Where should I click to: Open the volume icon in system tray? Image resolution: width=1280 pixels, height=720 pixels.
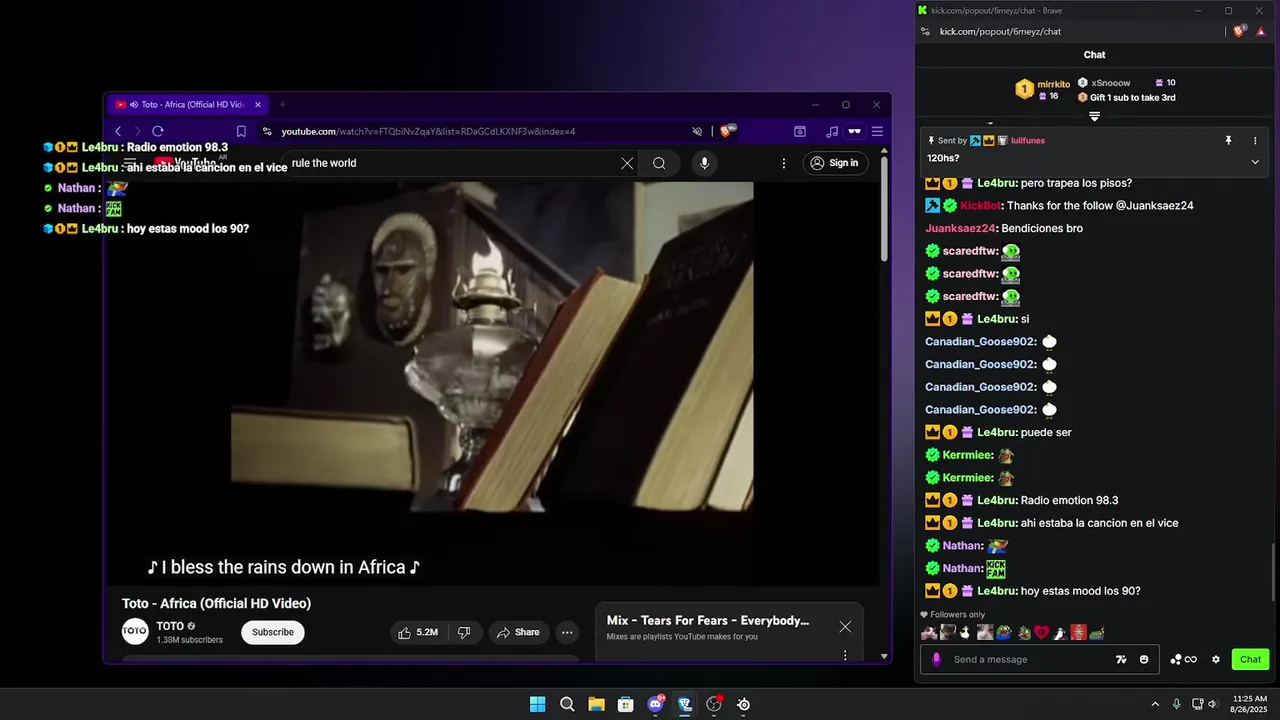click(x=1212, y=704)
